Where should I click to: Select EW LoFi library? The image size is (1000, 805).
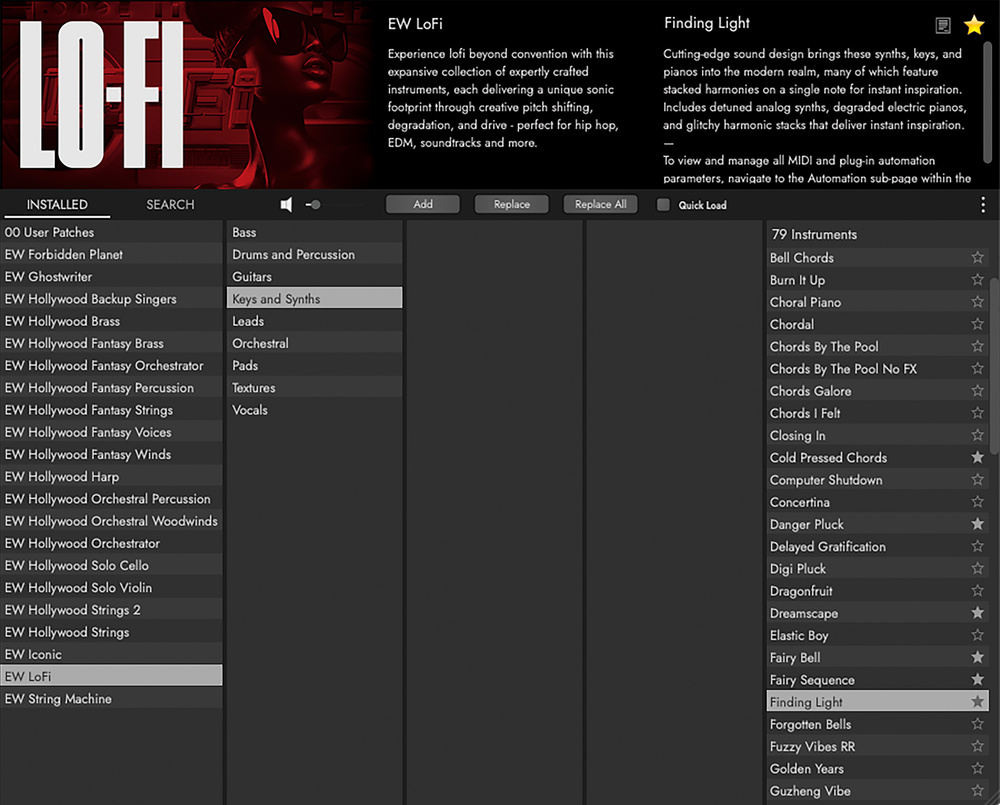tap(112, 676)
